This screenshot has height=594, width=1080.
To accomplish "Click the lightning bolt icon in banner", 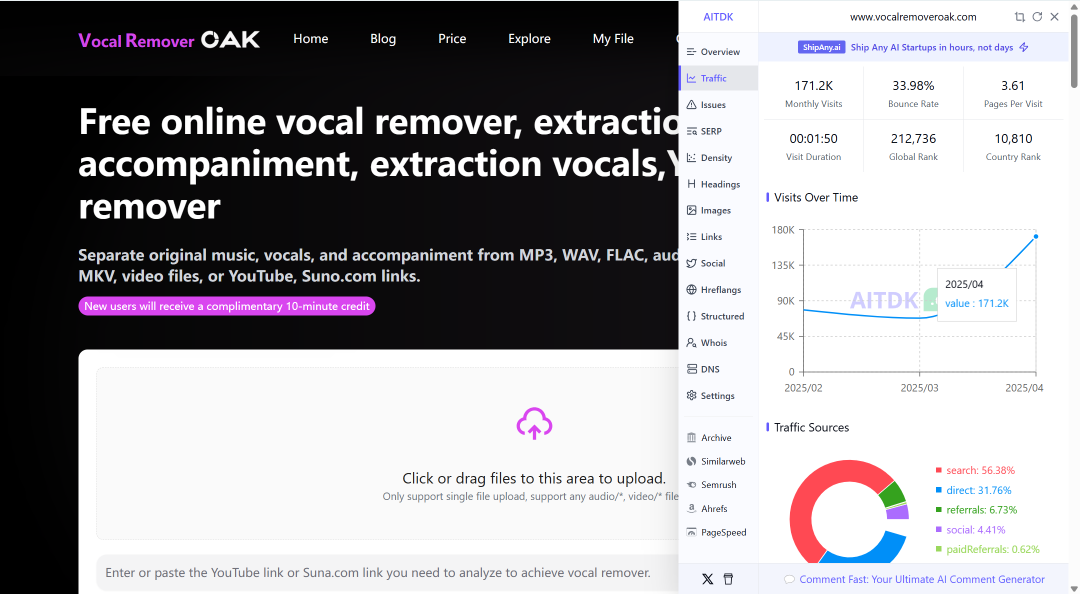I will pyautogui.click(x=1024, y=47).
